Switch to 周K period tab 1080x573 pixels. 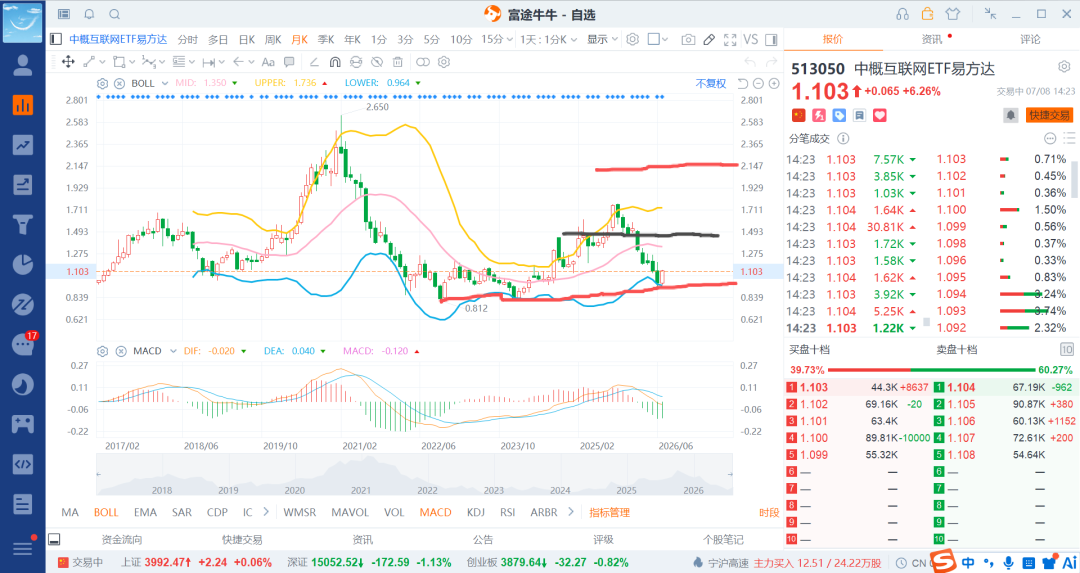[x=273, y=39]
